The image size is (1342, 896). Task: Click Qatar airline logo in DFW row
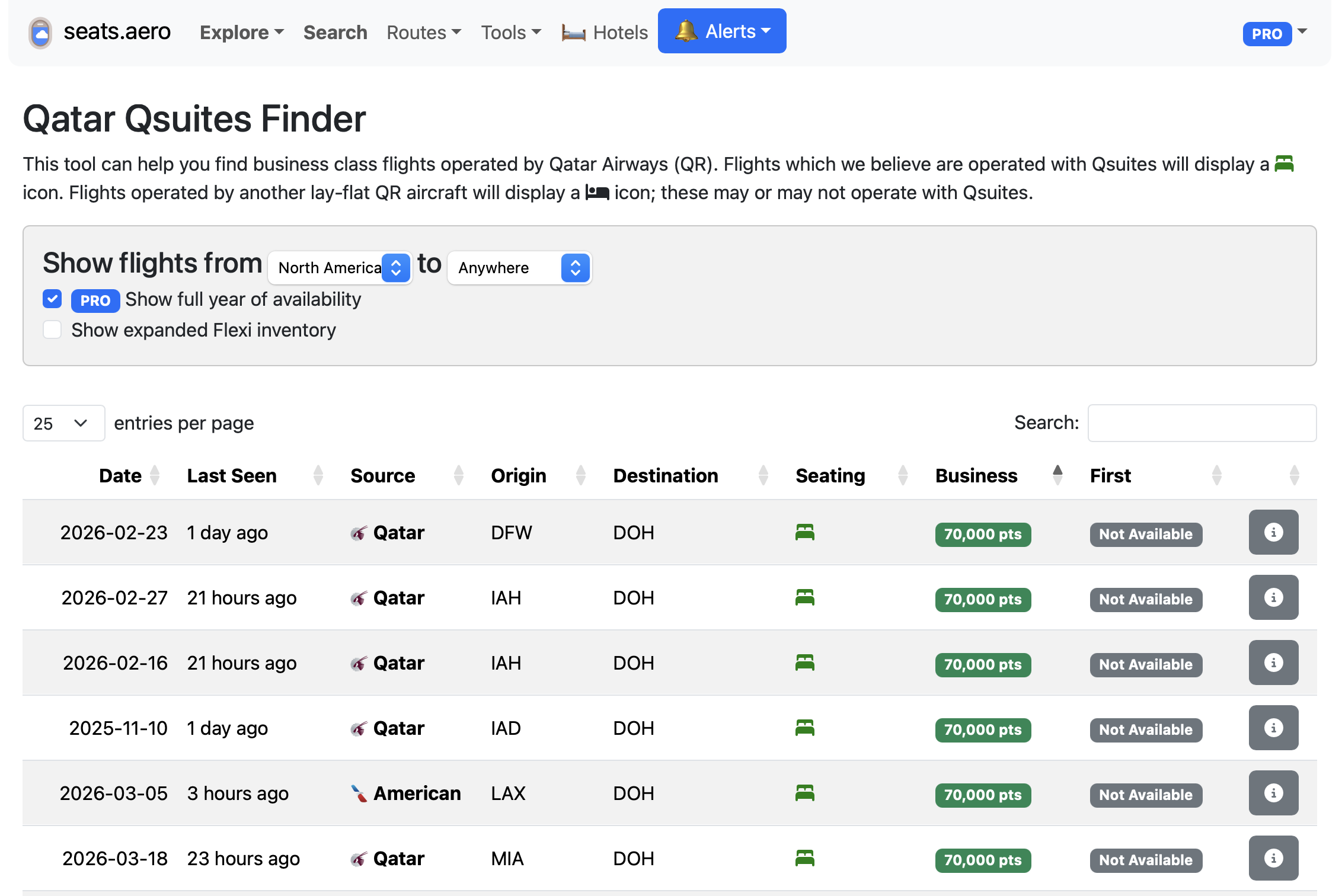(359, 533)
